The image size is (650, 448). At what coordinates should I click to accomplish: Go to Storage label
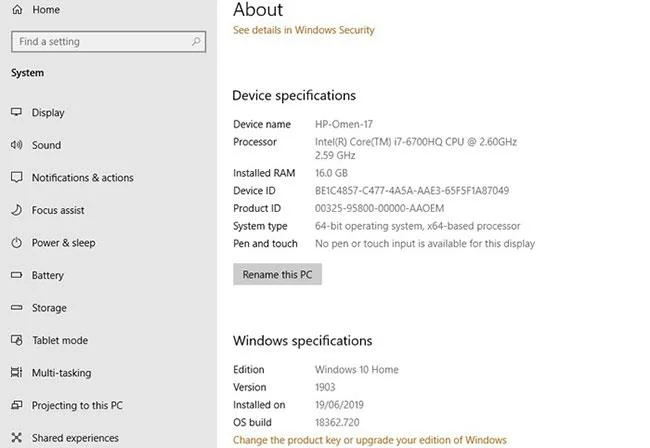(x=49, y=308)
